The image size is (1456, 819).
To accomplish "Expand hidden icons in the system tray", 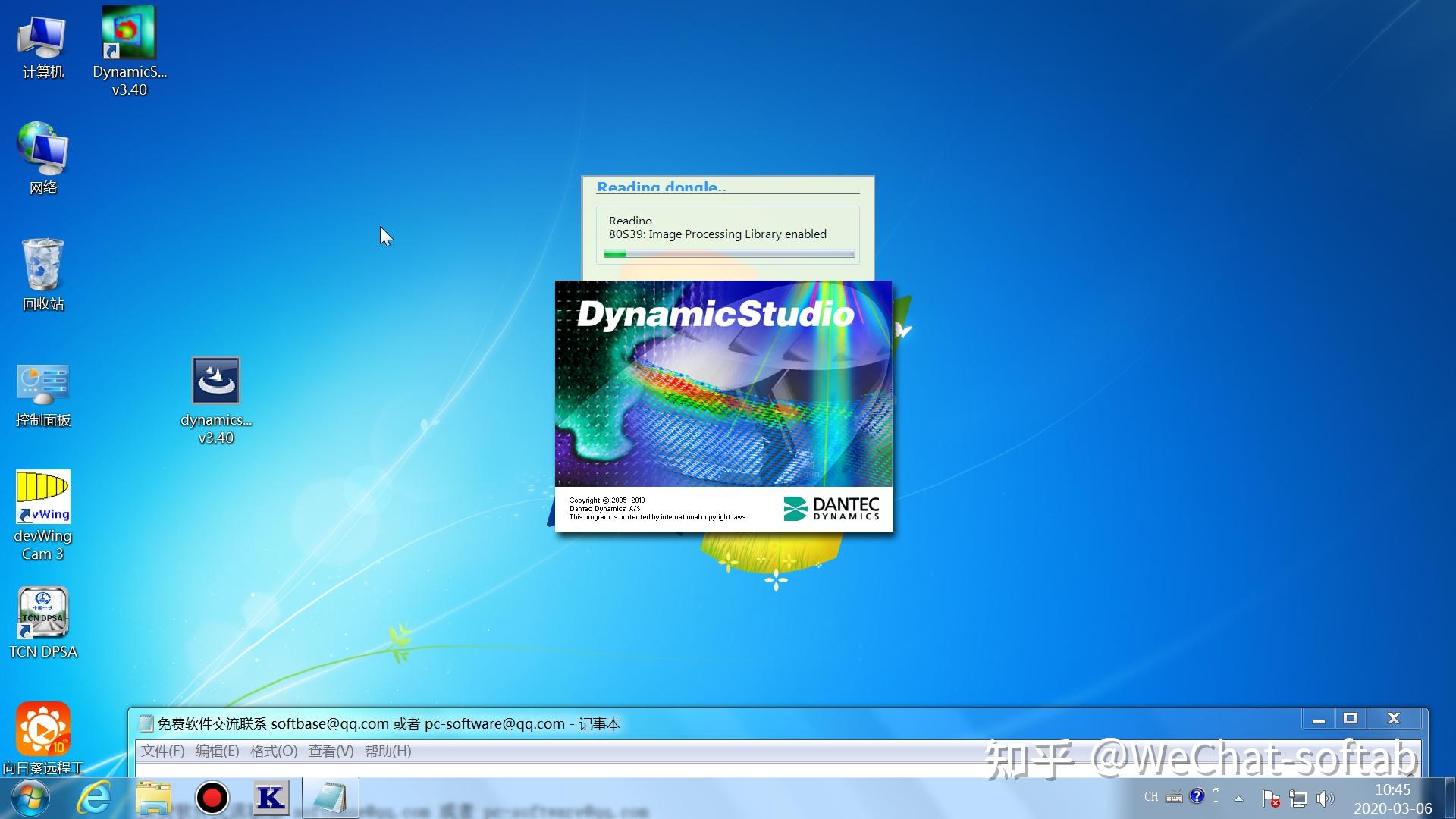I will coord(1239,799).
